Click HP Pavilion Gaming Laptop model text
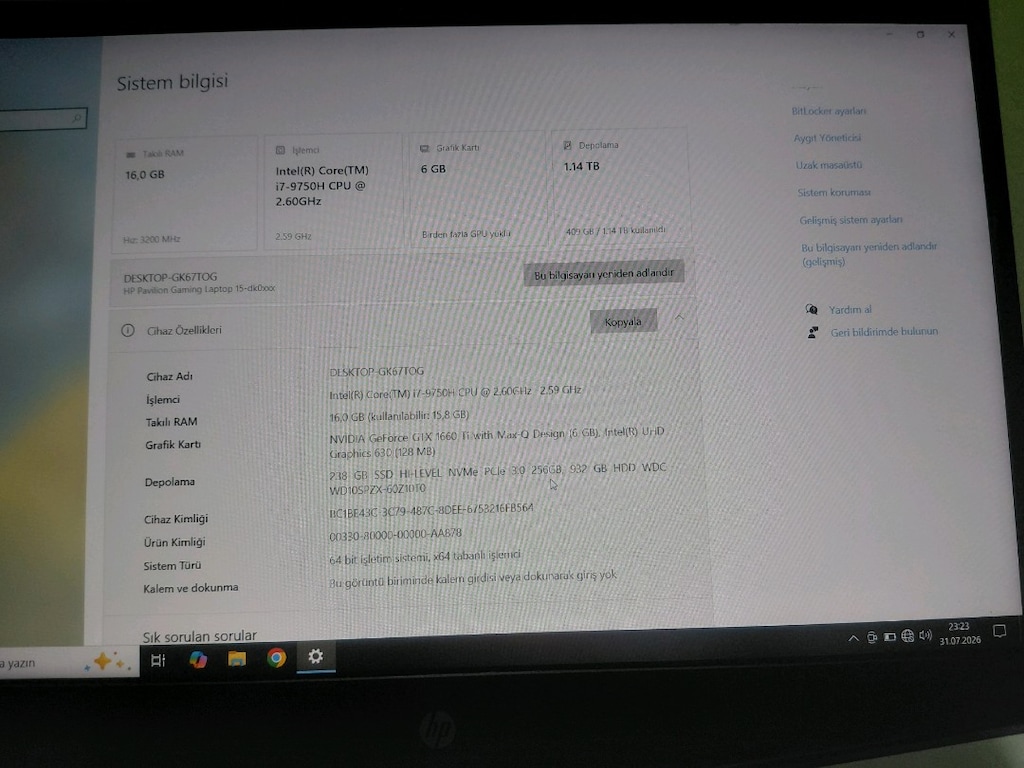This screenshot has height=768, width=1024. click(x=199, y=289)
